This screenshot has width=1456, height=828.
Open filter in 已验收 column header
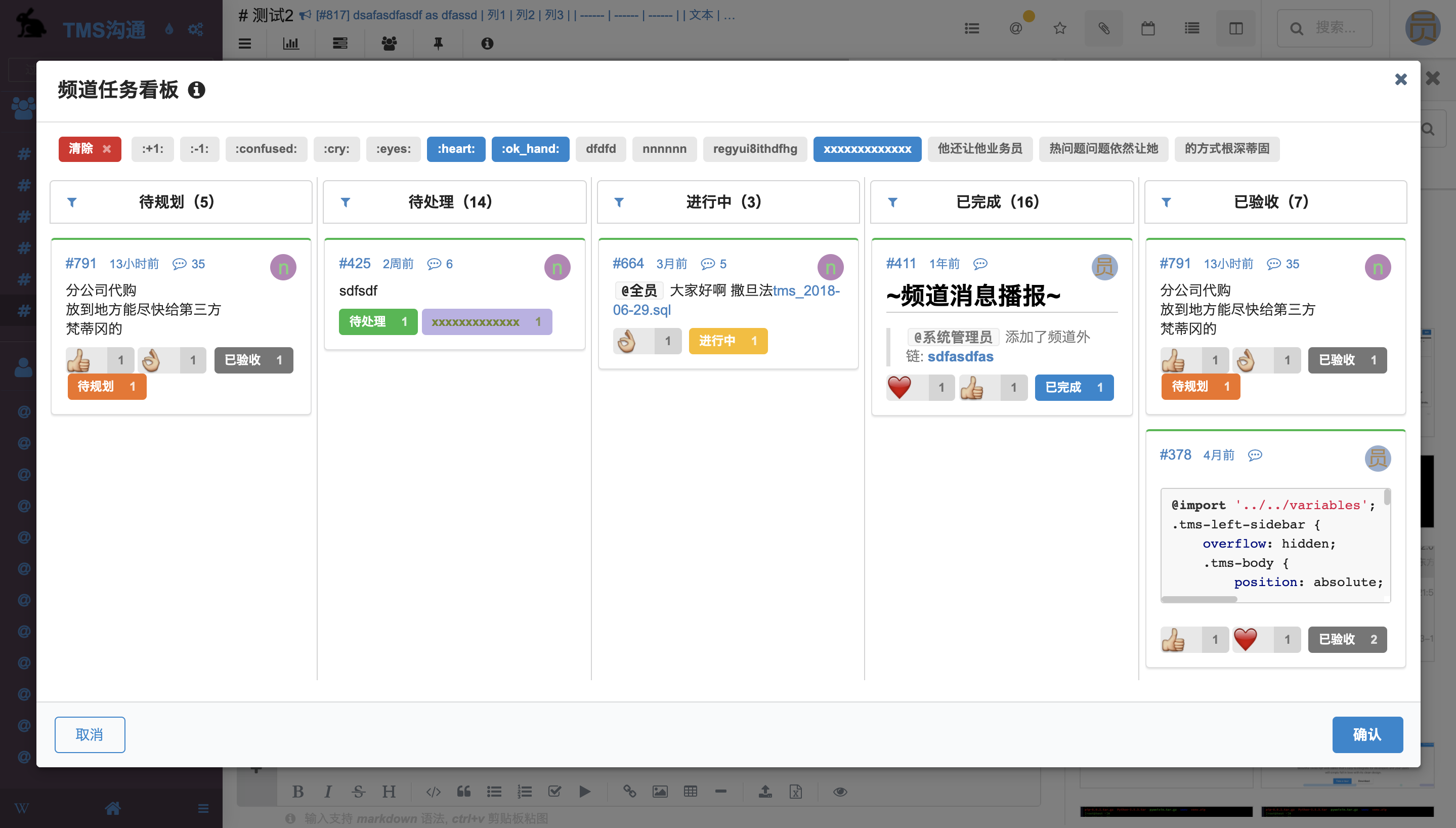pos(1166,202)
